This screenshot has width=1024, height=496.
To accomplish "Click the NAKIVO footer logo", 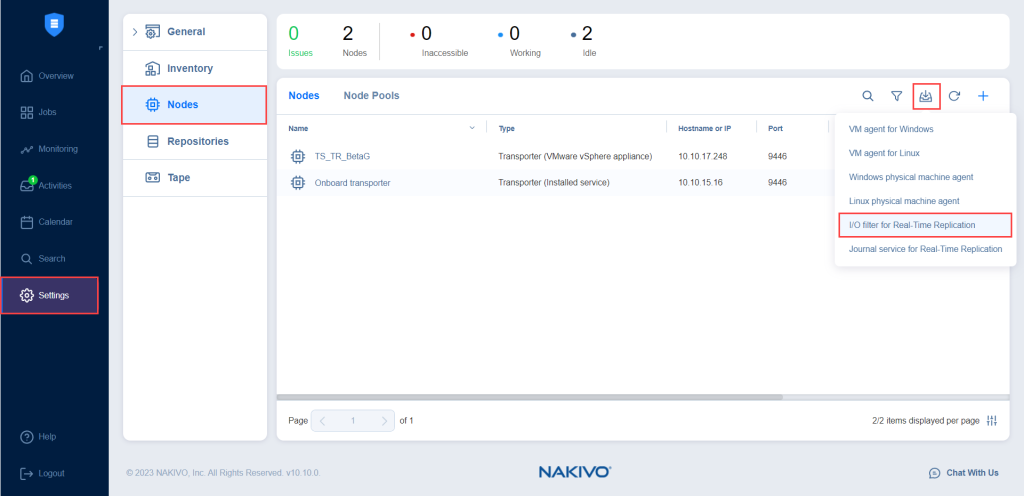I will (x=575, y=472).
